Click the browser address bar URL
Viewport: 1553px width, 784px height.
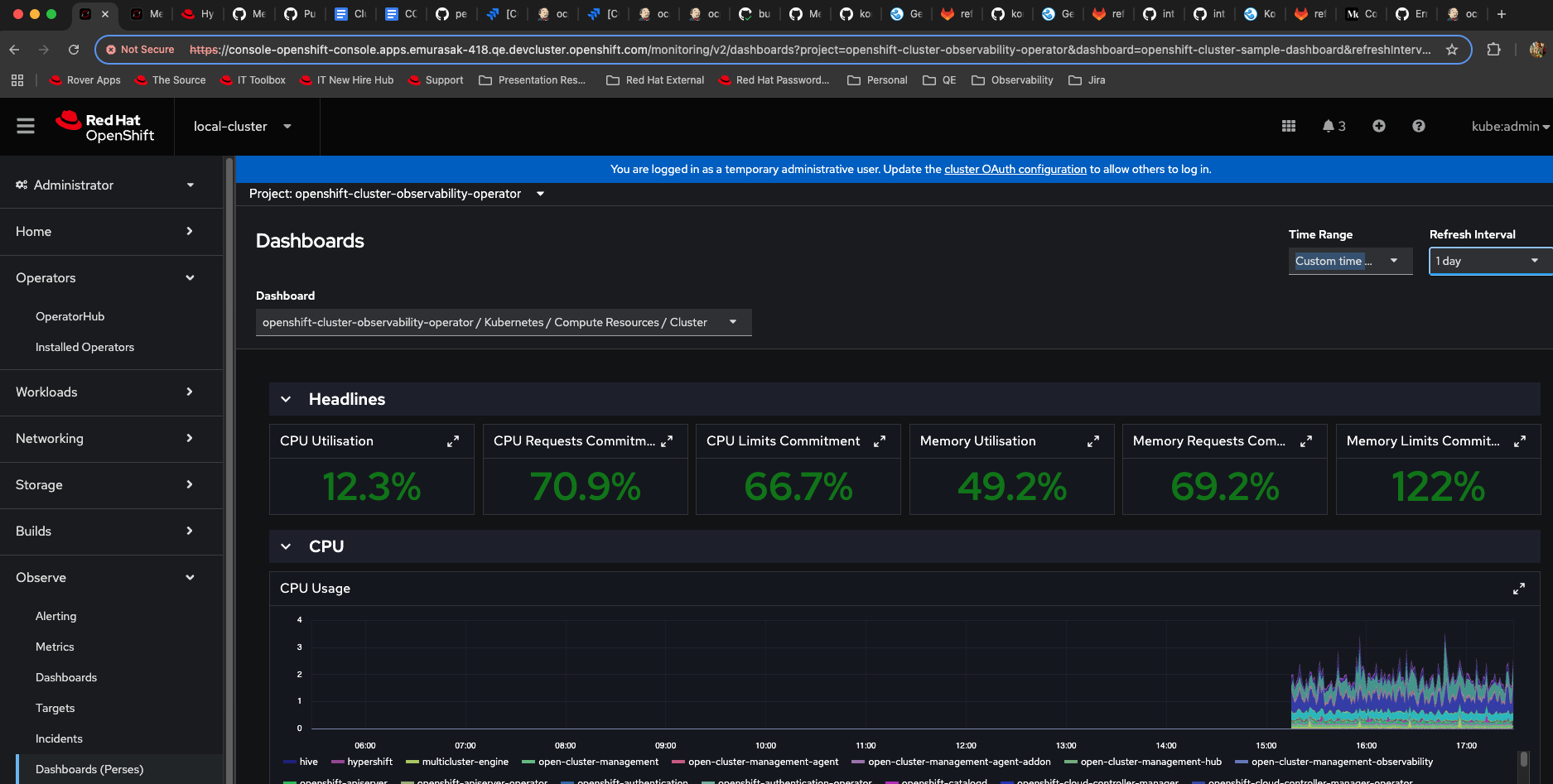[810, 50]
